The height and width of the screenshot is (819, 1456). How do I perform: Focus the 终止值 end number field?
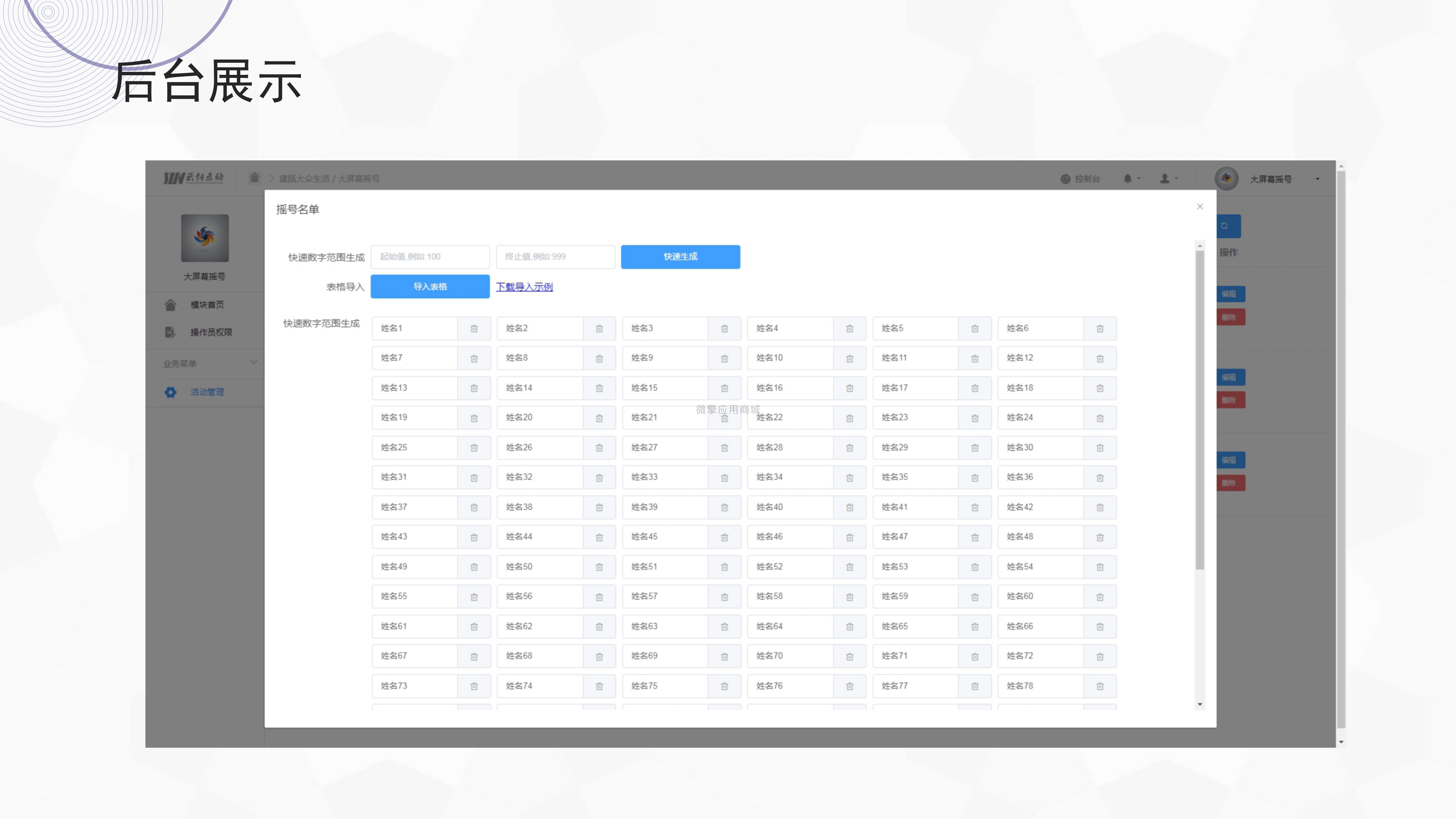(x=556, y=257)
